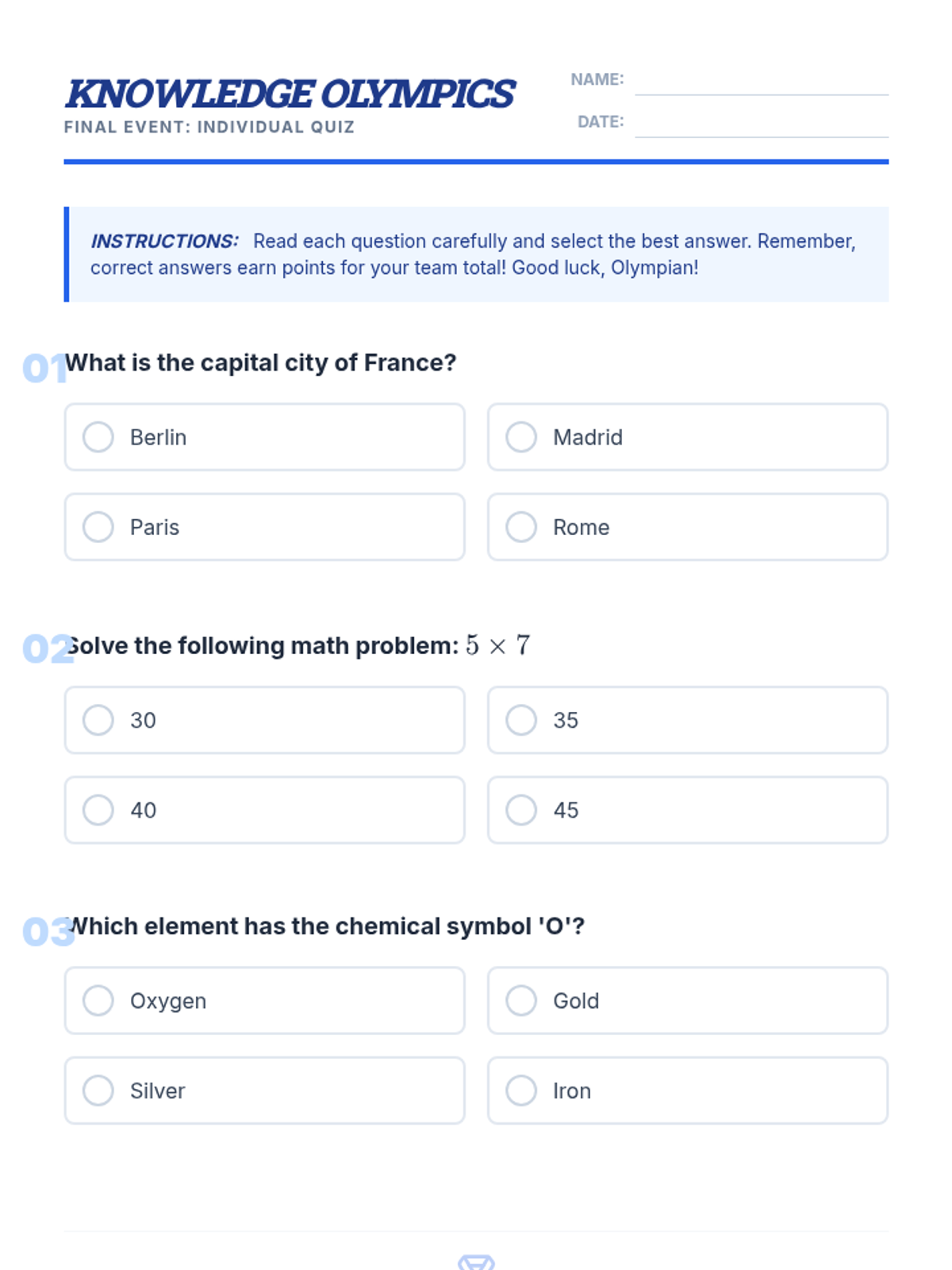This screenshot has height=1270, width=952.
Task: Select the Paris answer option
Action: tap(98, 527)
